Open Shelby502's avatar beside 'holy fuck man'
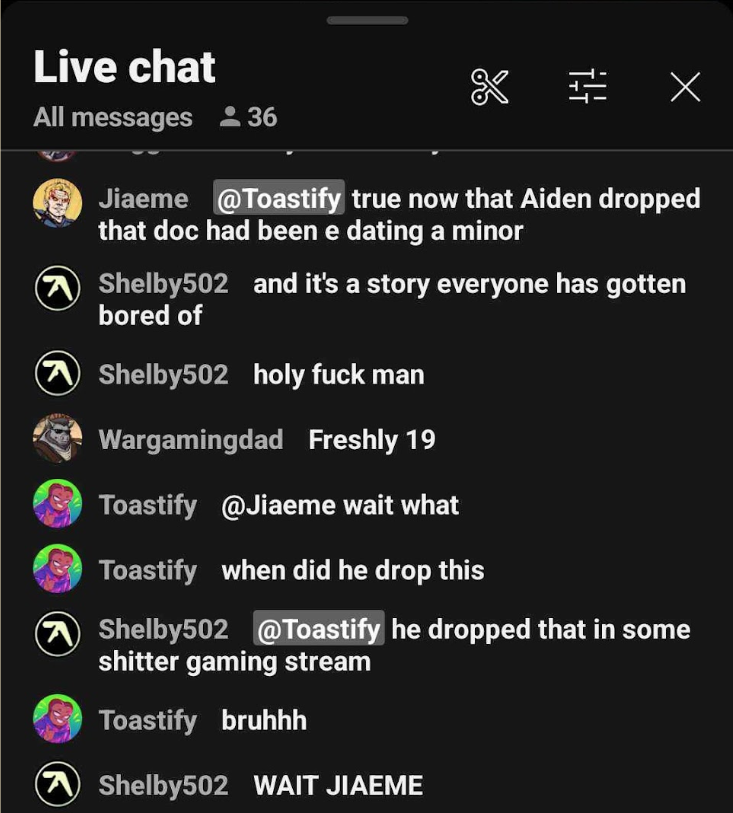Viewport: 733px width, 813px height. [x=58, y=374]
